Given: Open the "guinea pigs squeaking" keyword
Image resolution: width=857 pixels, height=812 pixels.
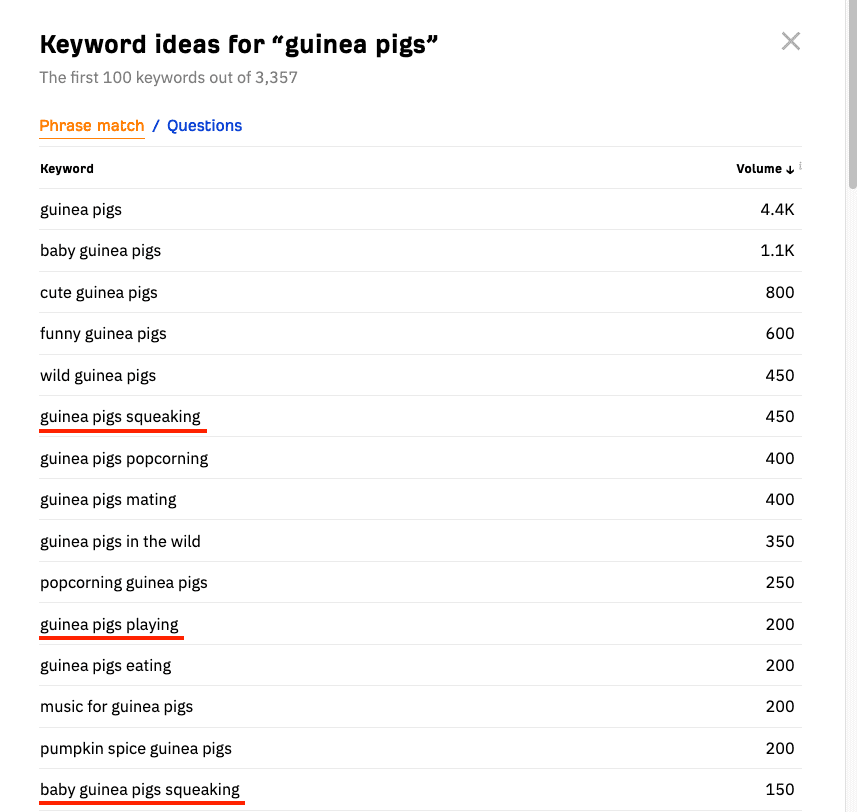Looking at the screenshot, I should click(120, 416).
